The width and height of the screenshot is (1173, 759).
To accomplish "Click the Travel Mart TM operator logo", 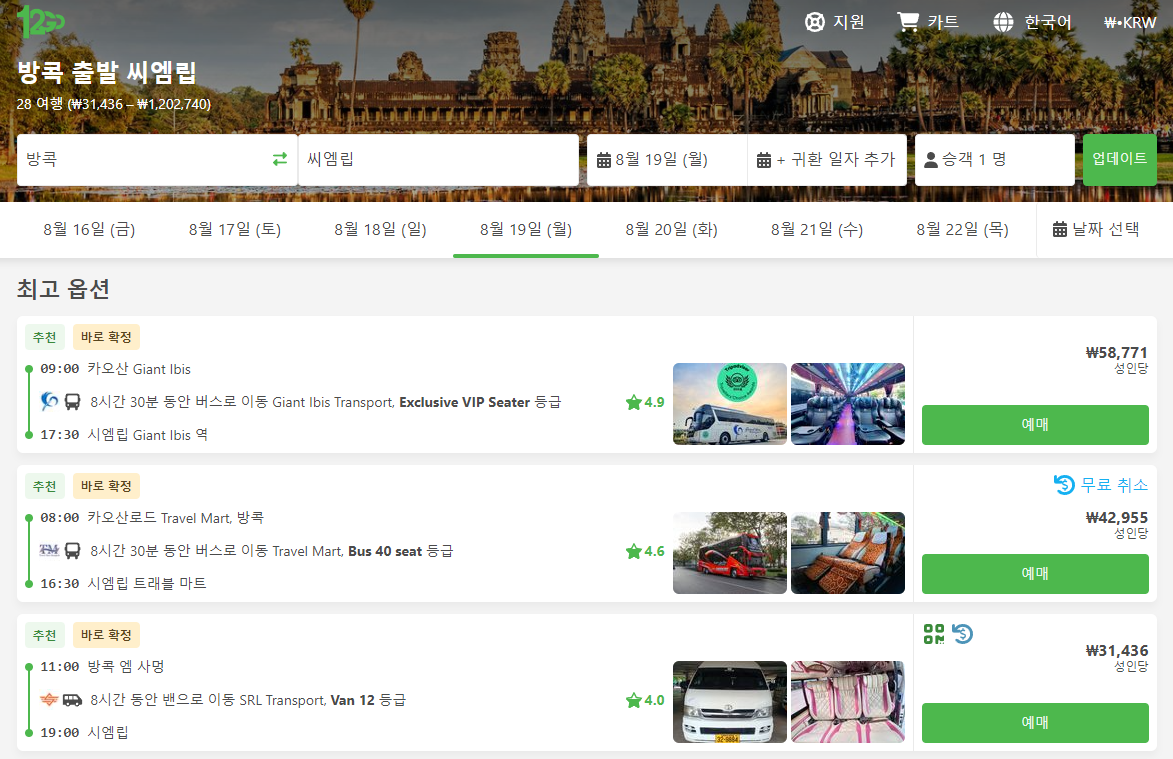I will coord(49,550).
